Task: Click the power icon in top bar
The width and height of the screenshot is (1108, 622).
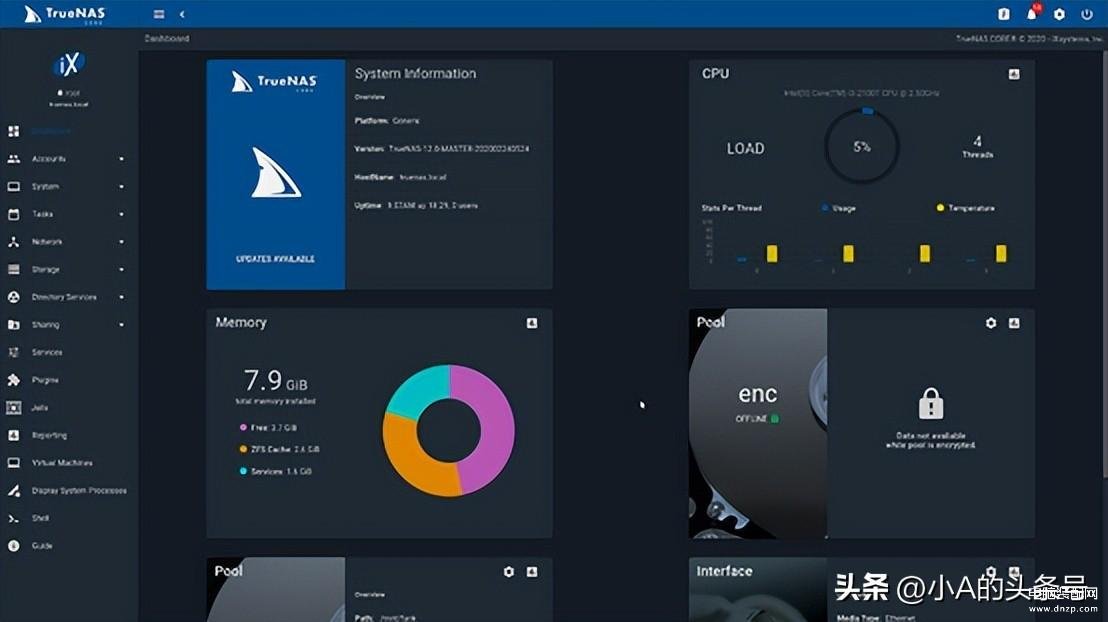Action: pyautogui.click(x=1087, y=13)
